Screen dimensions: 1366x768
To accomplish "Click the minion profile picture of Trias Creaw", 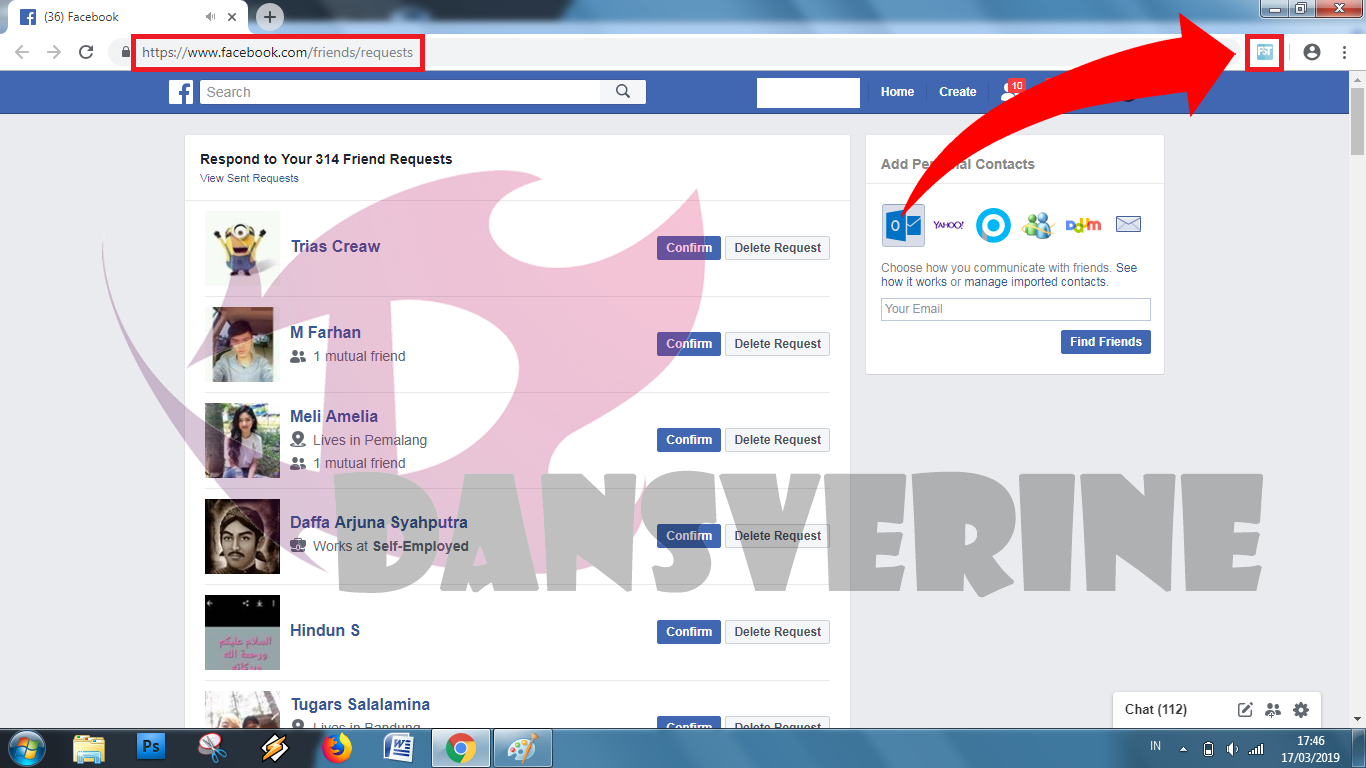I will pyautogui.click(x=242, y=248).
